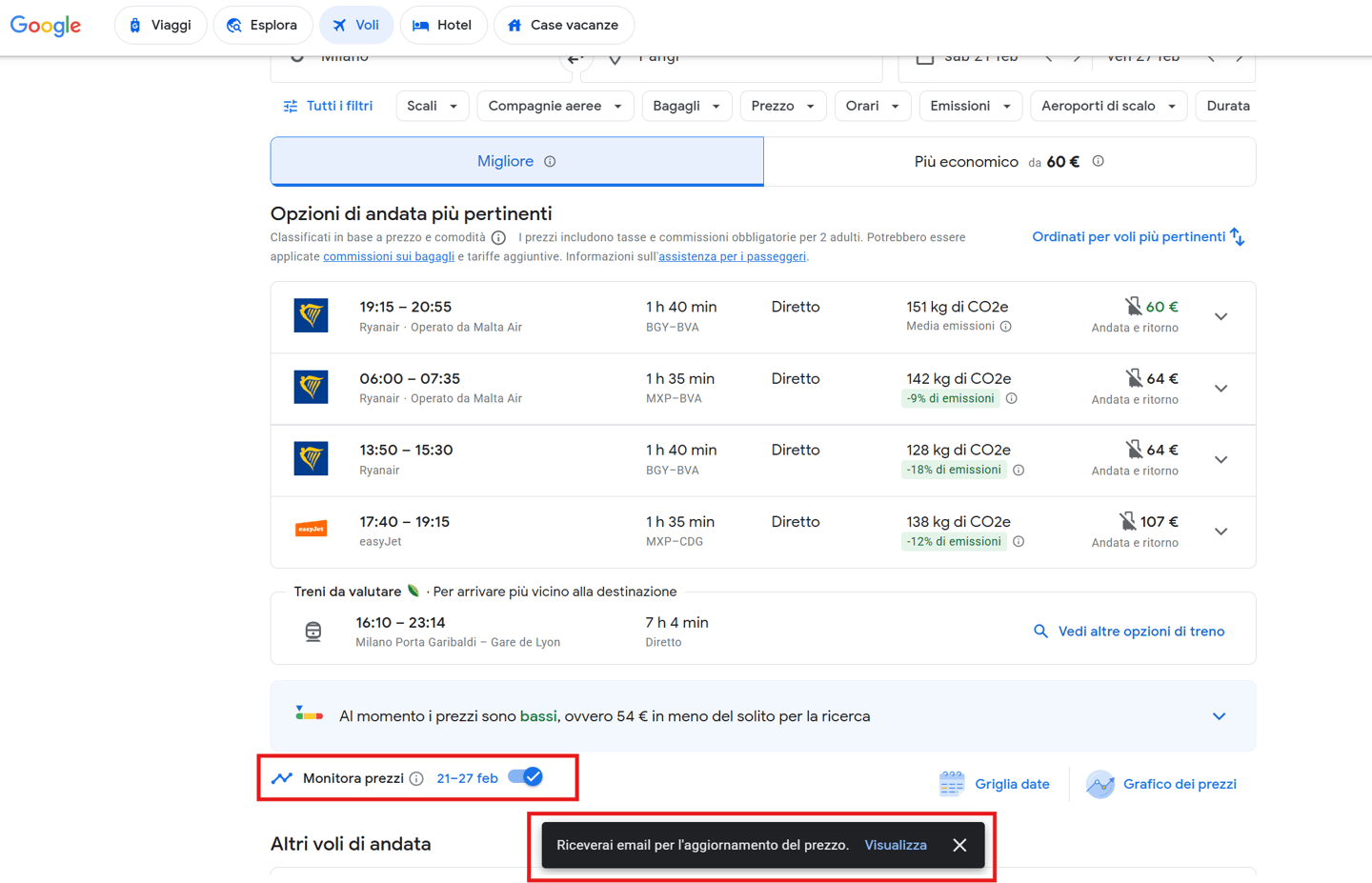This screenshot has height=883, width=1372.
Task: Open the Emissioni filter dropdown
Action: 971,106
